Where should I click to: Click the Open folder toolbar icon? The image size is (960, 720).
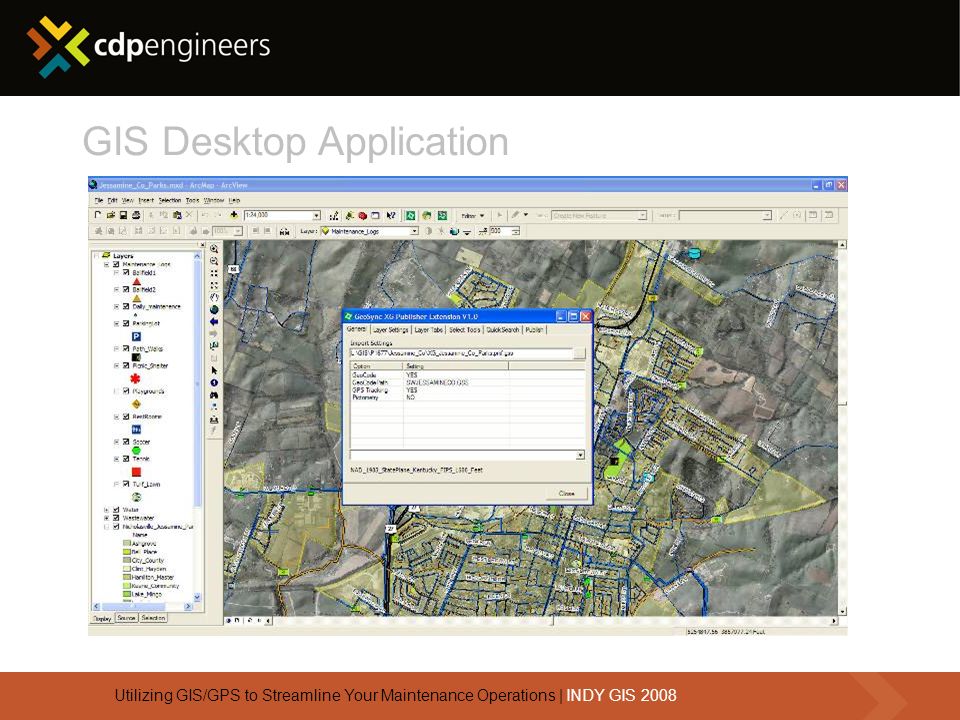[x=111, y=216]
